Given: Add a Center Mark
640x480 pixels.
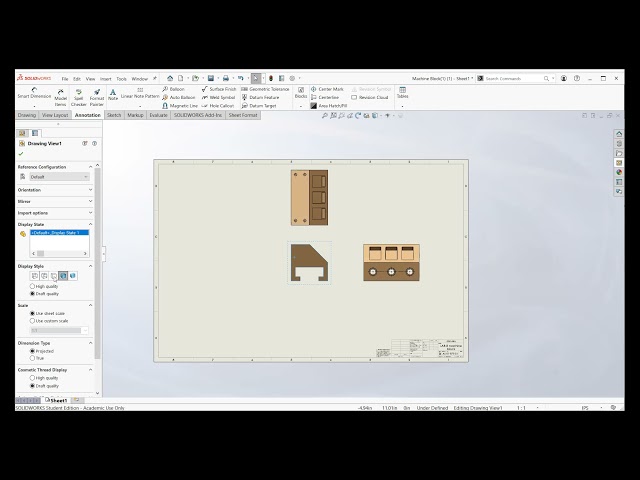Looking at the screenshot, I should click(327, 89).
